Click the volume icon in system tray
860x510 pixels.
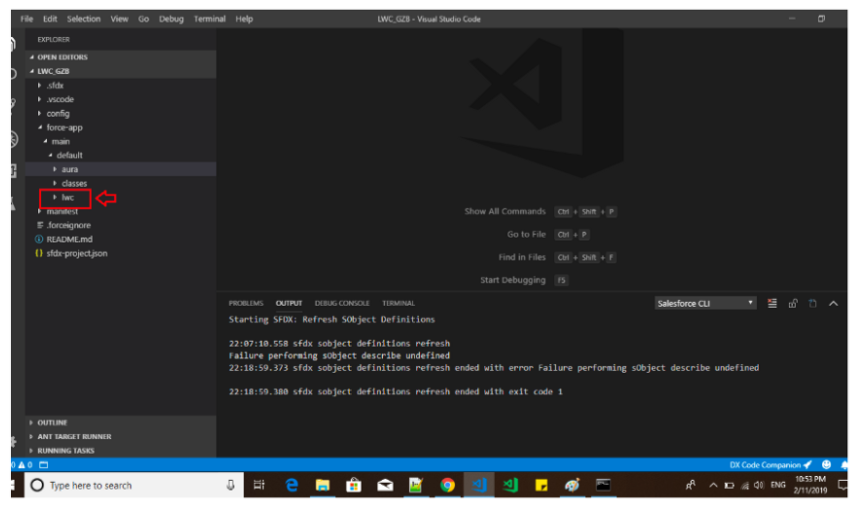tap(759, 485)
